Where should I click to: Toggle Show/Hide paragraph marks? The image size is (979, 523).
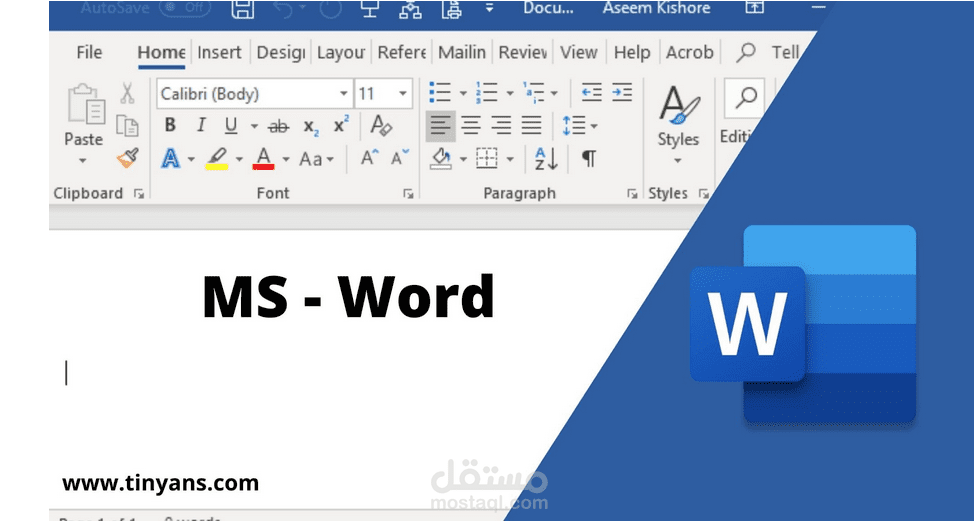(x=589, y=159)
